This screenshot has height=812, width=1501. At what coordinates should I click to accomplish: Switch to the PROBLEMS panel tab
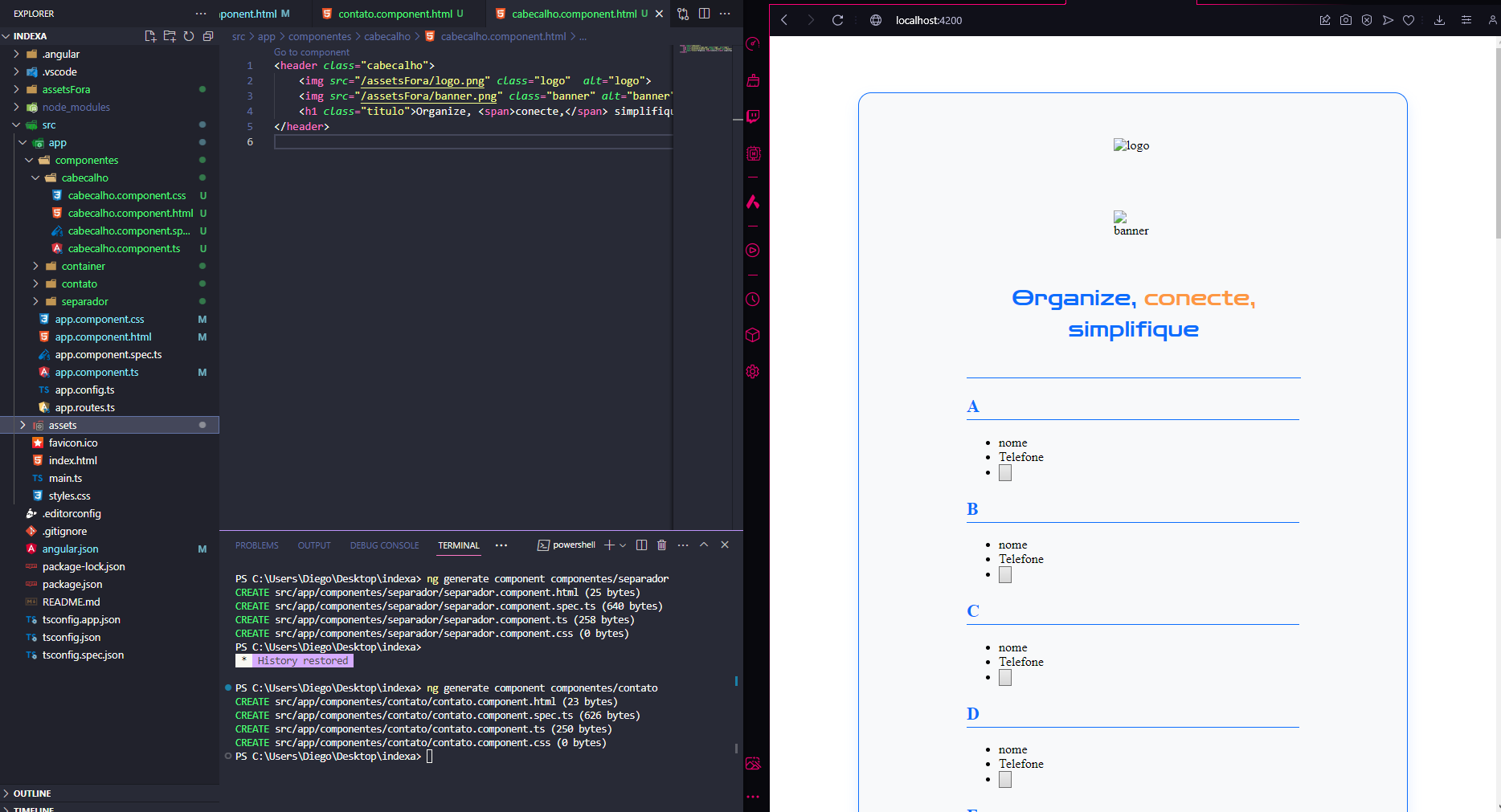click(x=257, y=545)
